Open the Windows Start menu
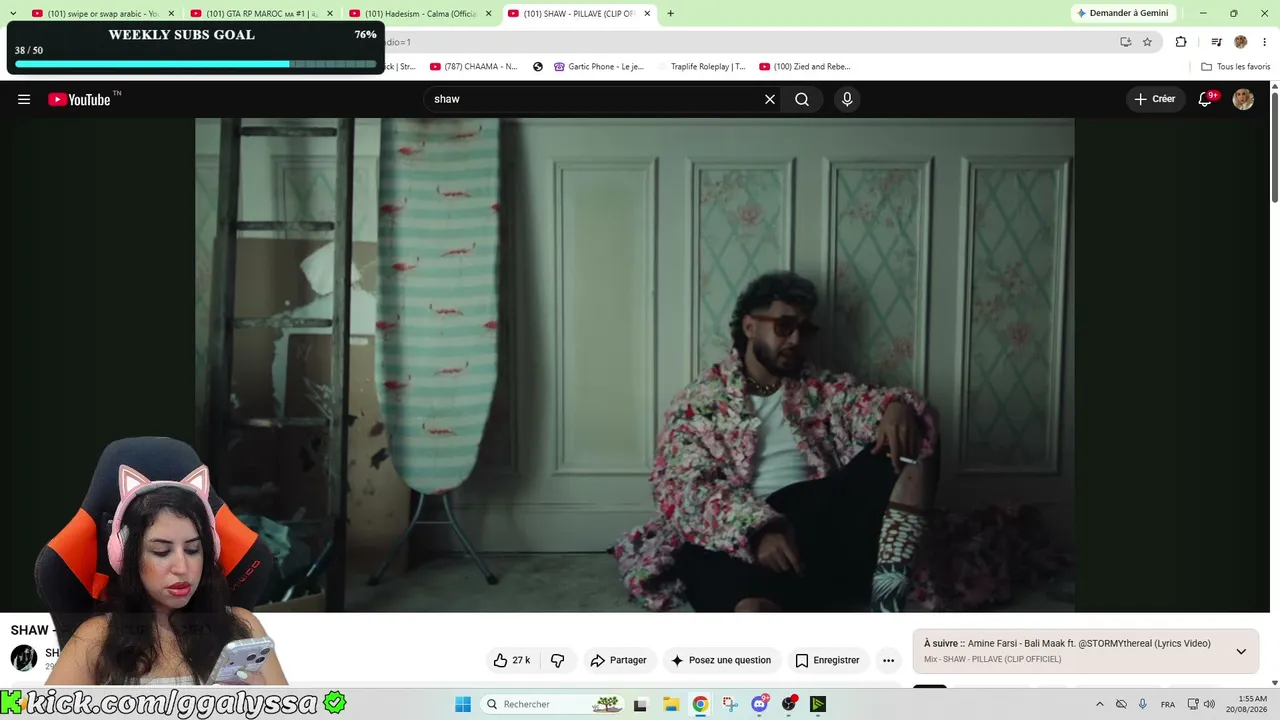The image size is (1280, 720). tap(463, 704)
